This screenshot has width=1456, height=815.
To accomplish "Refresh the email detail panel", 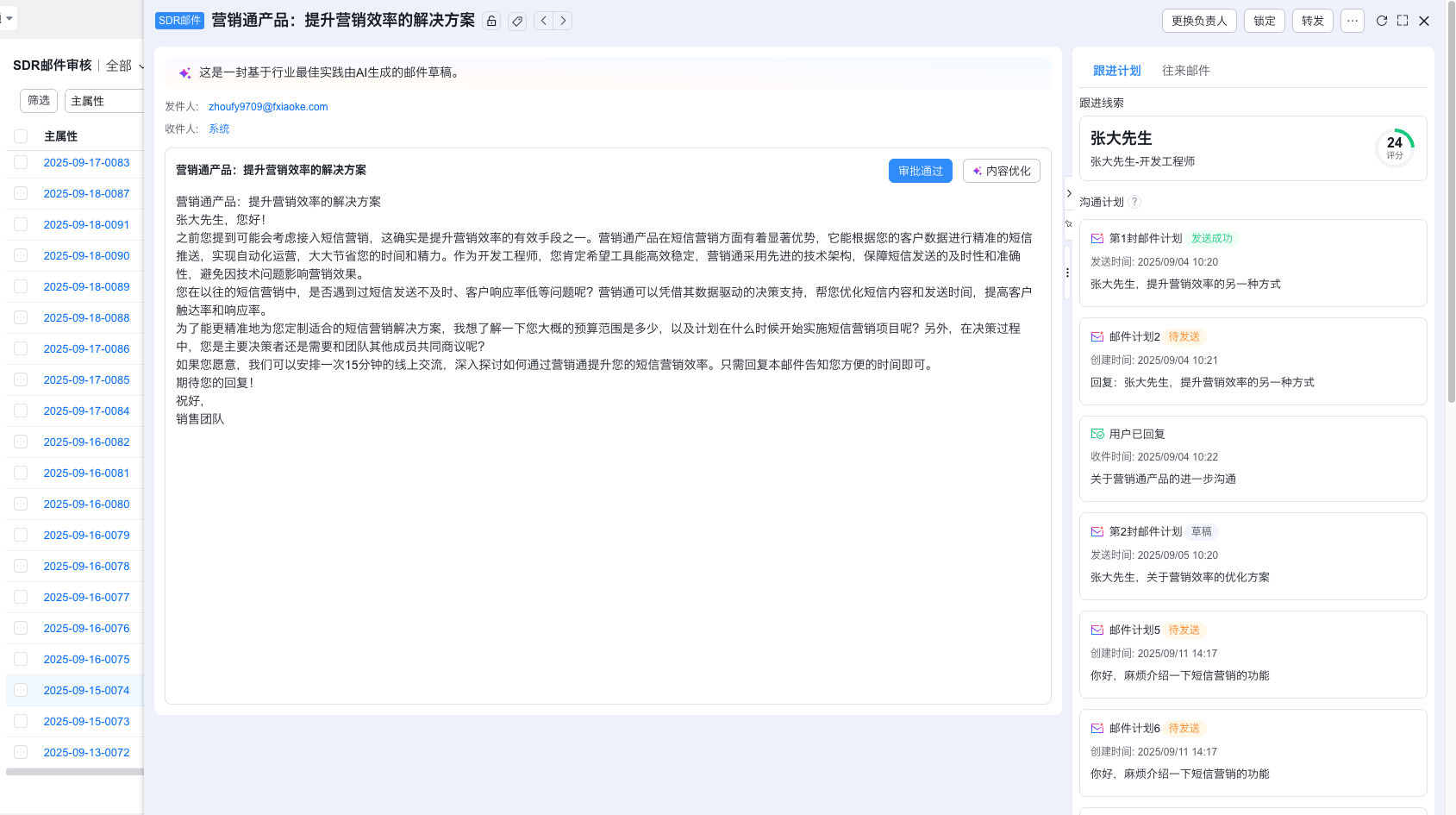I will pyautogui.click(x=1381, y=21).
